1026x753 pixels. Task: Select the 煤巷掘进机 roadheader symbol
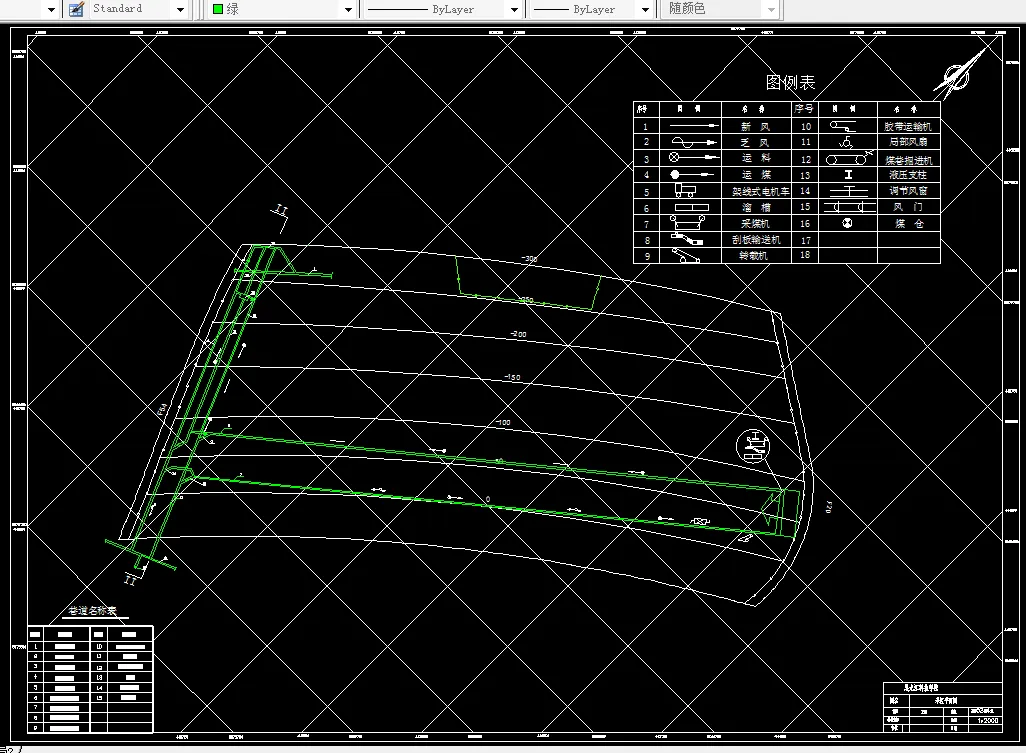(x=849, y=158)
